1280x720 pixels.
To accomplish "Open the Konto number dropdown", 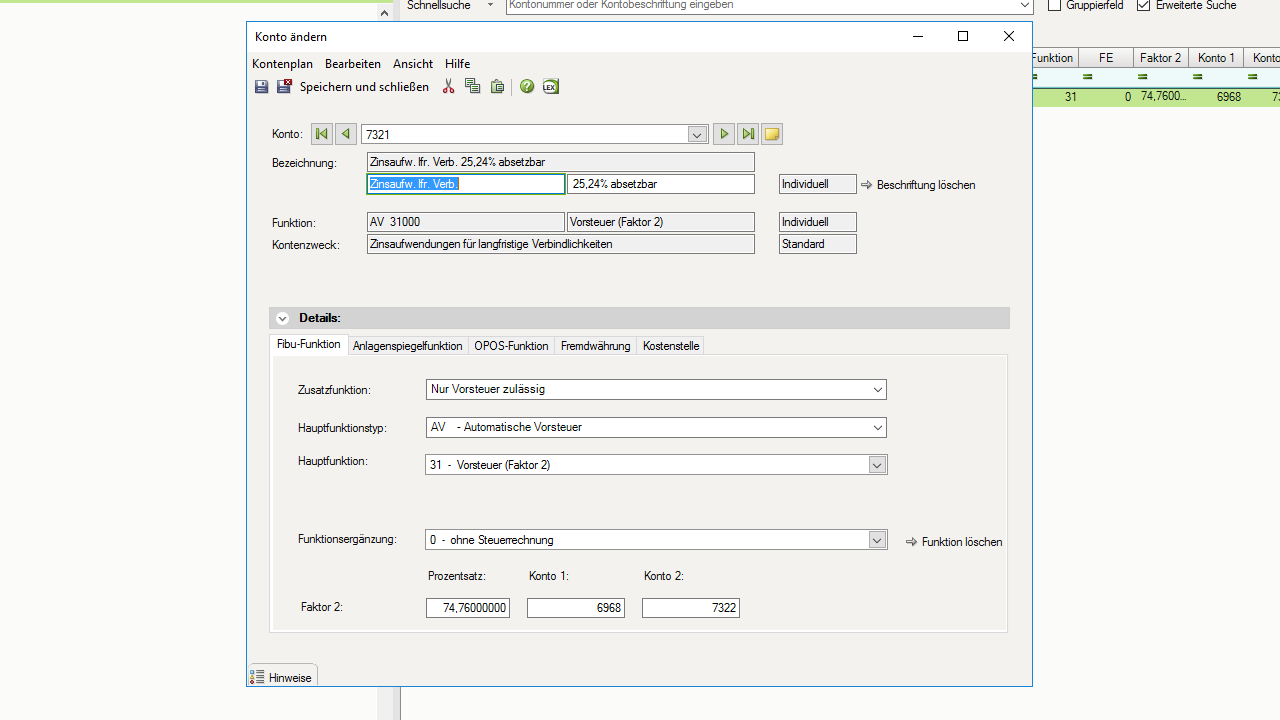I will (x=697, y=134).
